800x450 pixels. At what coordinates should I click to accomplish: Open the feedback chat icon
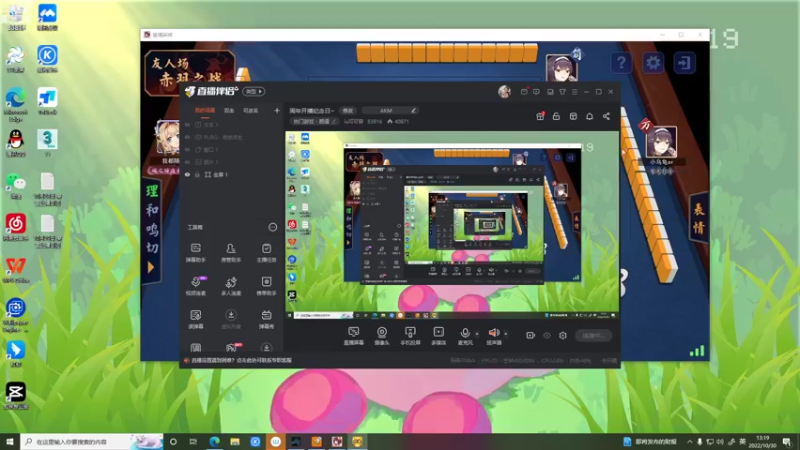tap(536, 92)
